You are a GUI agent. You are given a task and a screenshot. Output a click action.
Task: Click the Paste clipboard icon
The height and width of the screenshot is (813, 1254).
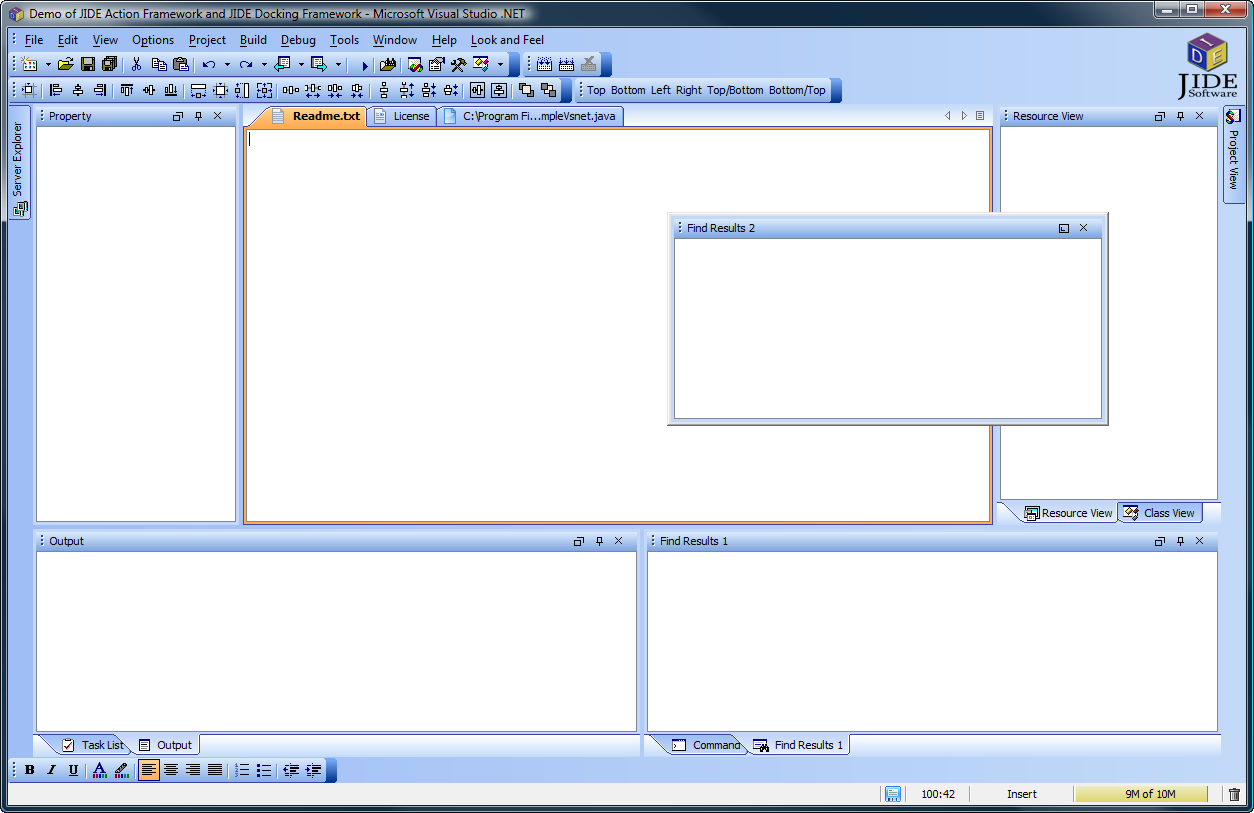click(x=181, y=64)
